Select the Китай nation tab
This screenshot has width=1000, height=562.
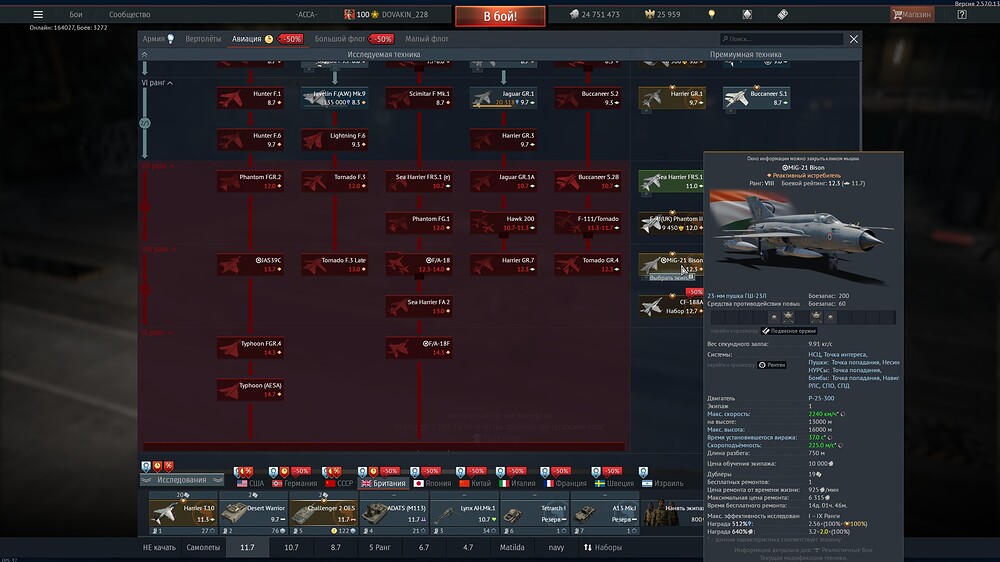475,483
